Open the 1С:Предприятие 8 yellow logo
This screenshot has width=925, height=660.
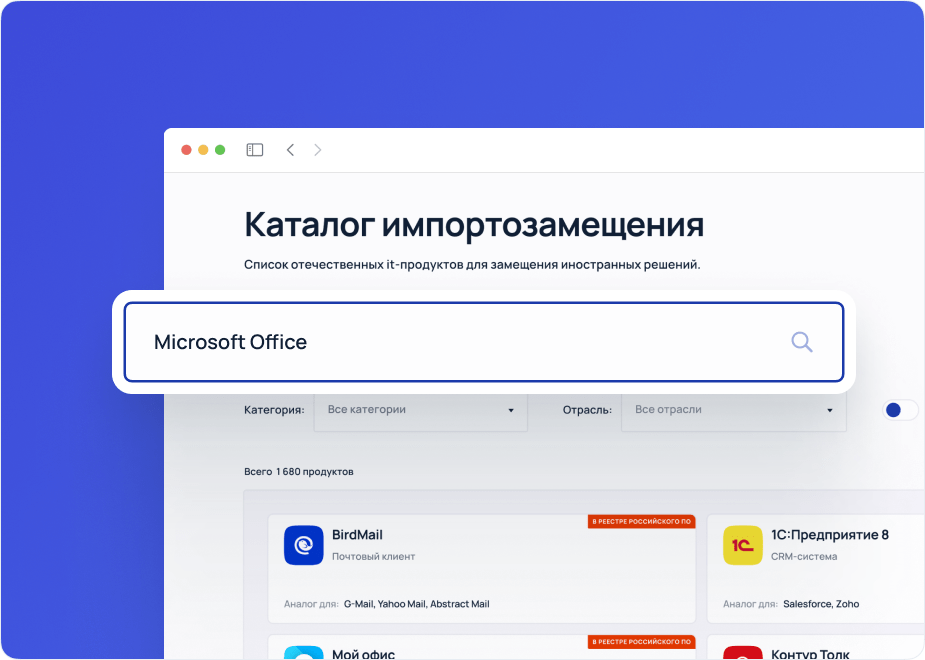743,545
